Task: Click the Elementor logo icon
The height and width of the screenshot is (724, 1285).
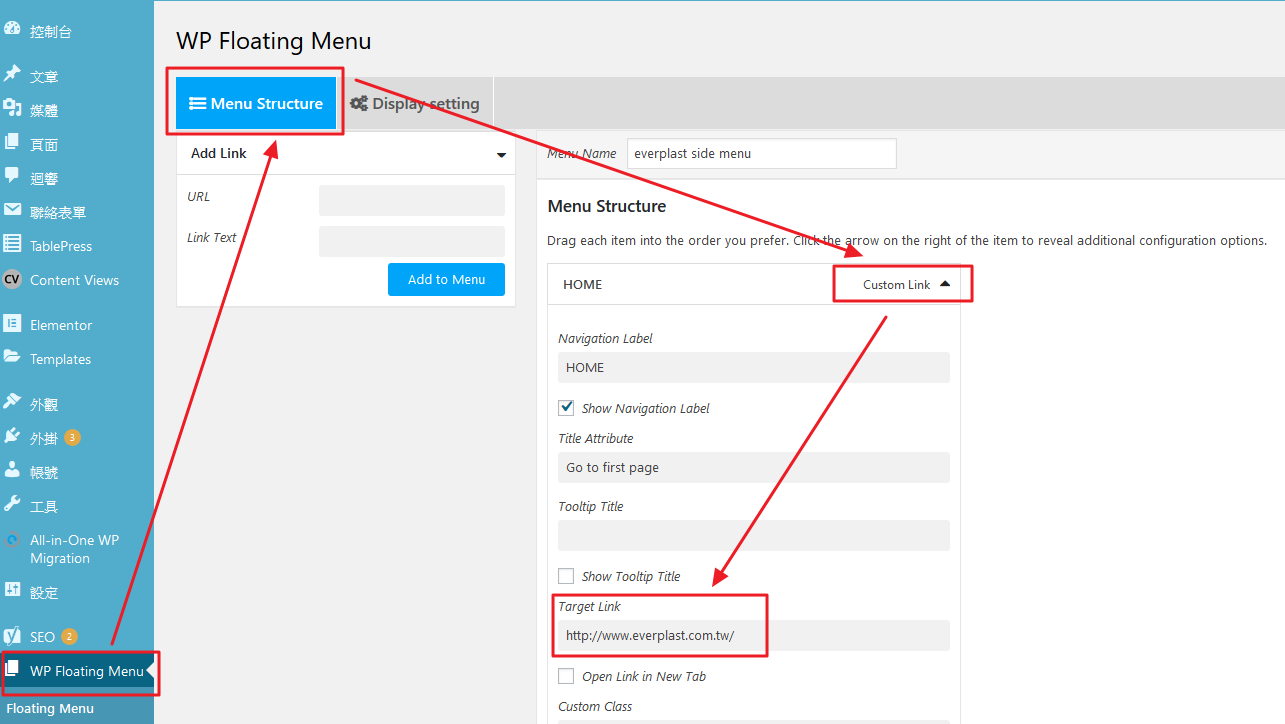Action: [12, 324]
